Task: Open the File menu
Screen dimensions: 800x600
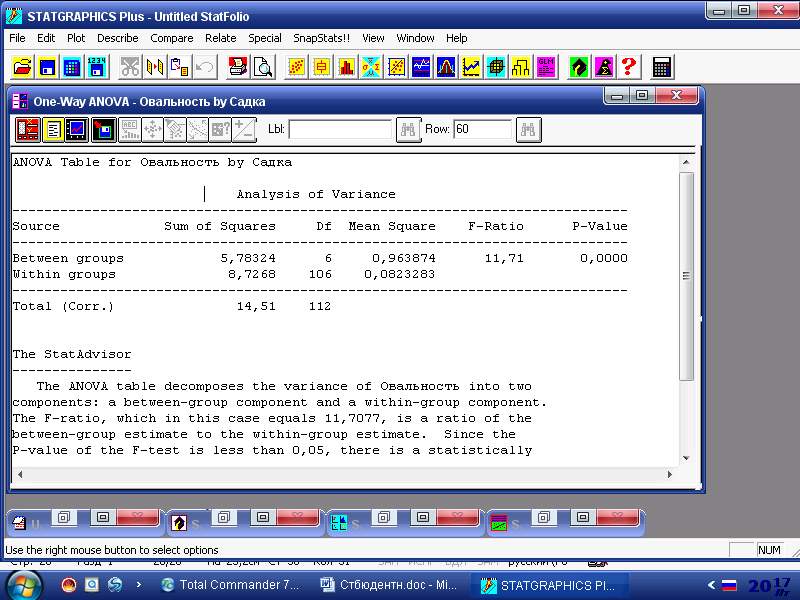Action: [x=17, y=38]
